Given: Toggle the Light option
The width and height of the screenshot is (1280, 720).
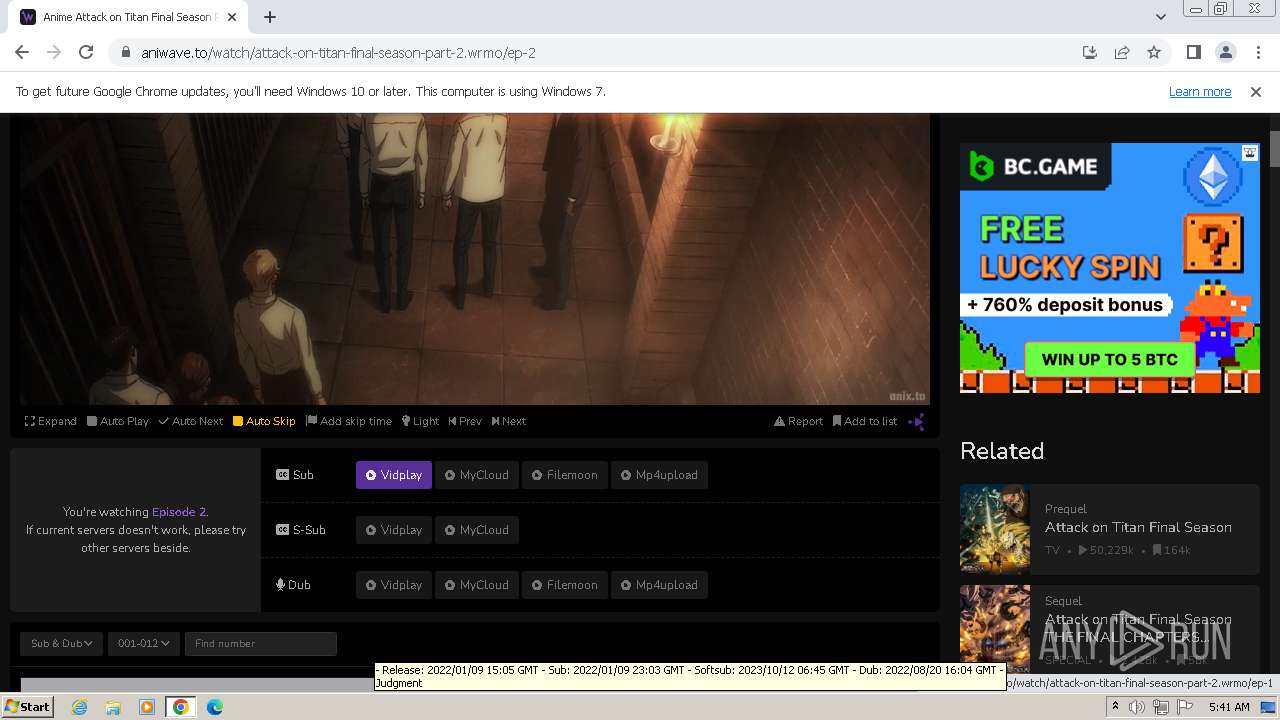Looking at the screenshot, I should click(x=420, y=421).
